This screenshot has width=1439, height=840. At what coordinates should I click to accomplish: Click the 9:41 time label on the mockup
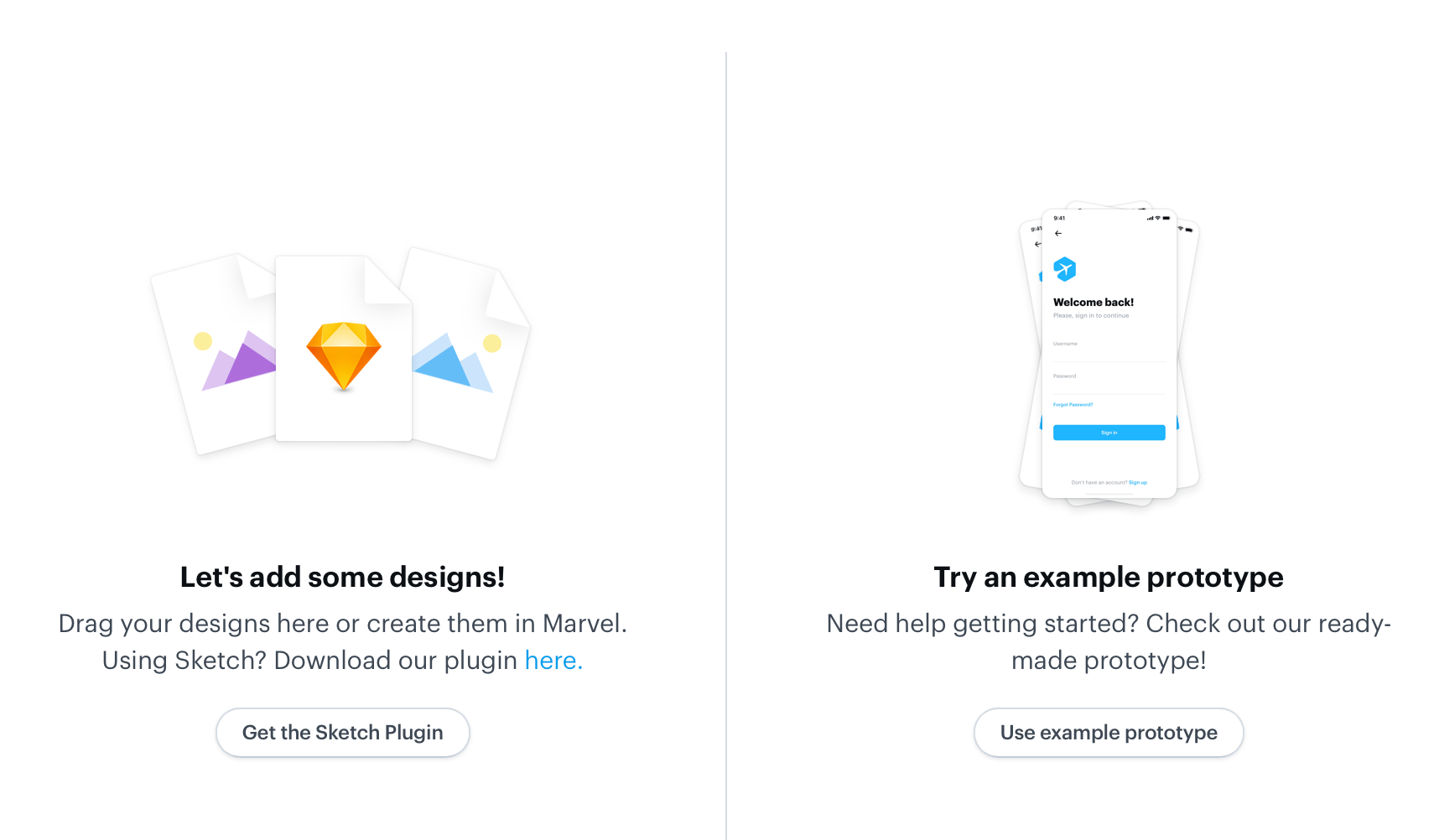click(1058, 219)
